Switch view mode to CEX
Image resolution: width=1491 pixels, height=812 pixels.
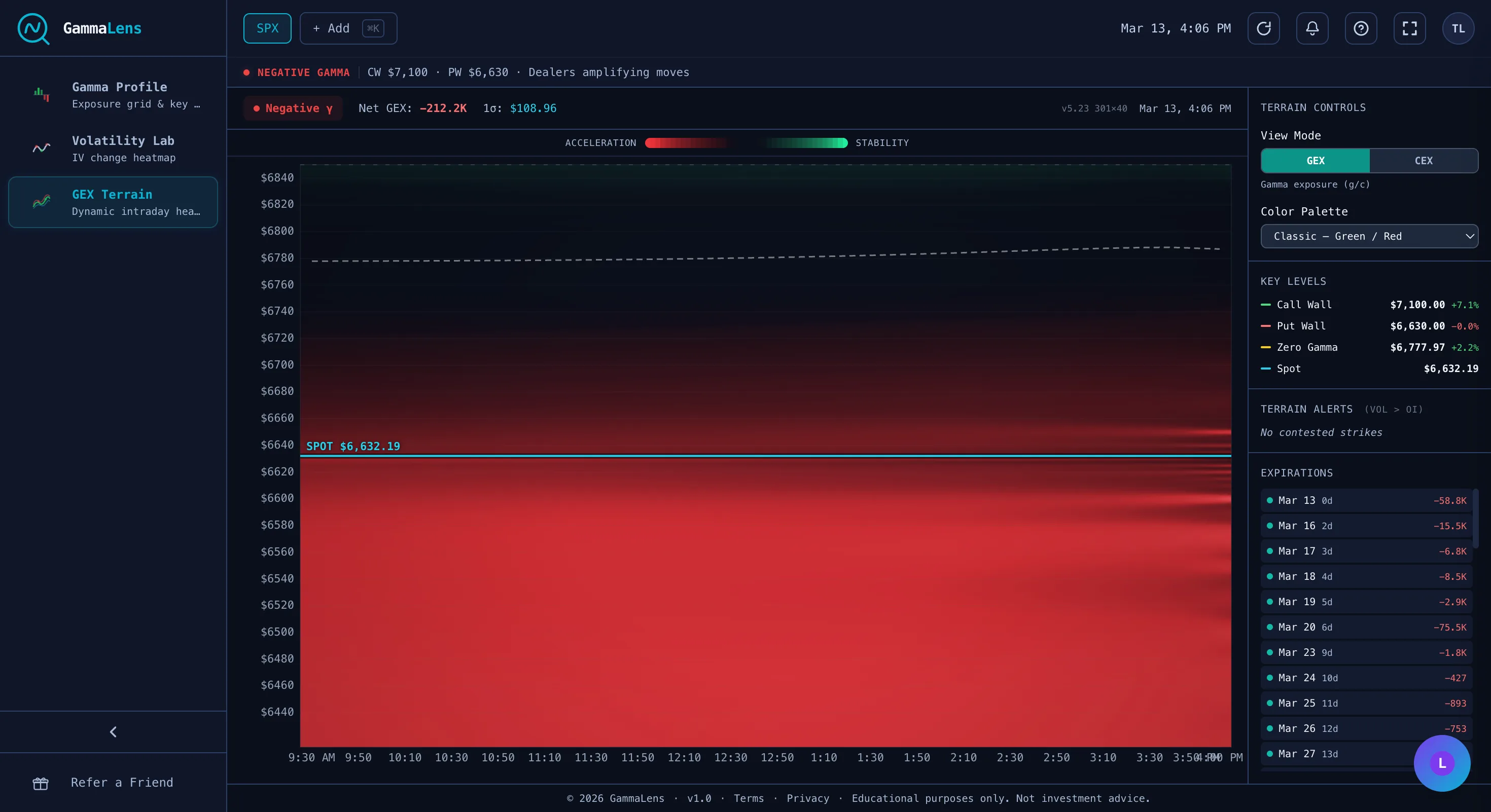click(x=1424, y=161)
